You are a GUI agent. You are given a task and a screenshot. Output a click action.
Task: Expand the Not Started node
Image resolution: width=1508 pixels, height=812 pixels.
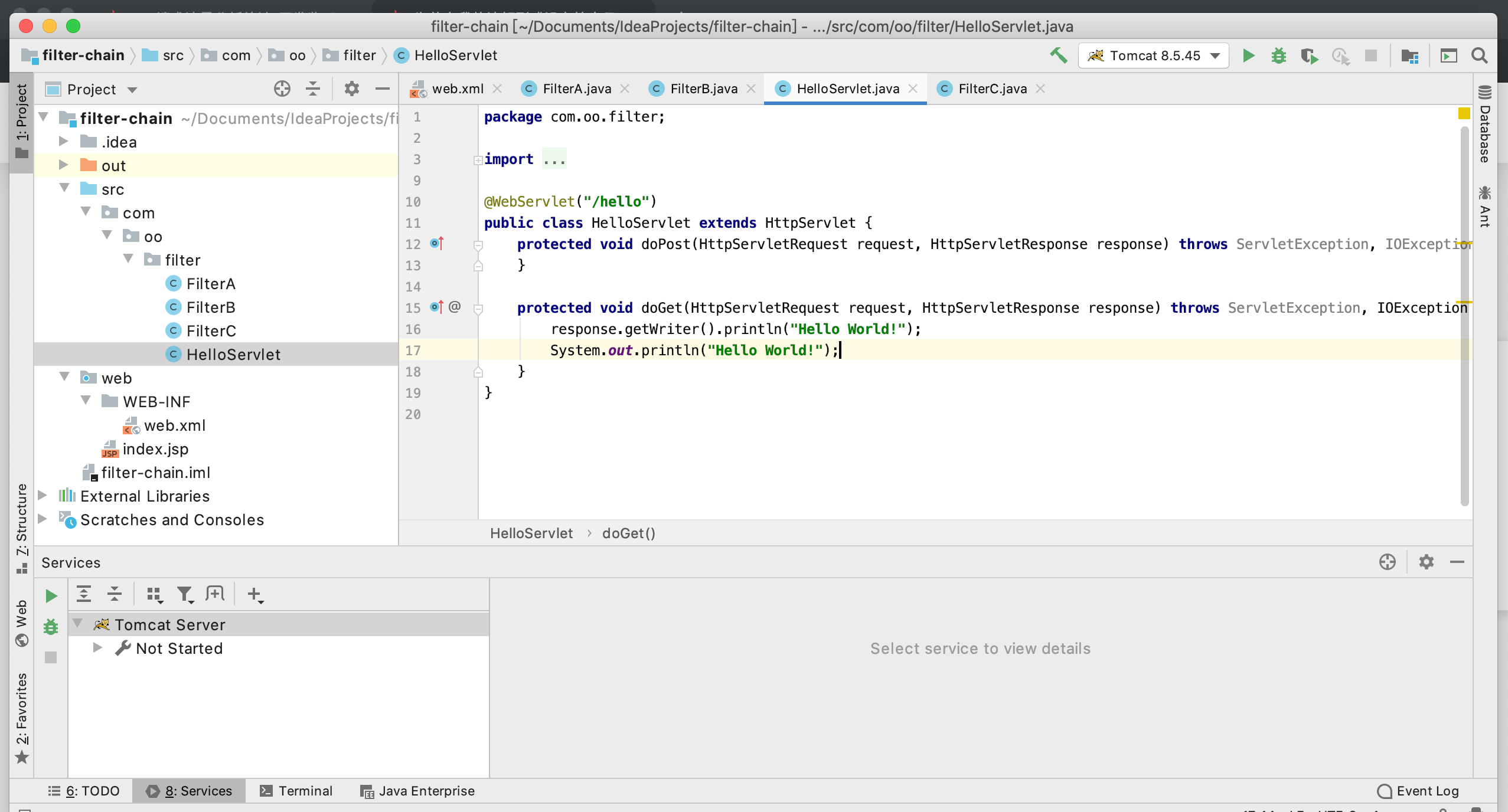pos(98,648)
